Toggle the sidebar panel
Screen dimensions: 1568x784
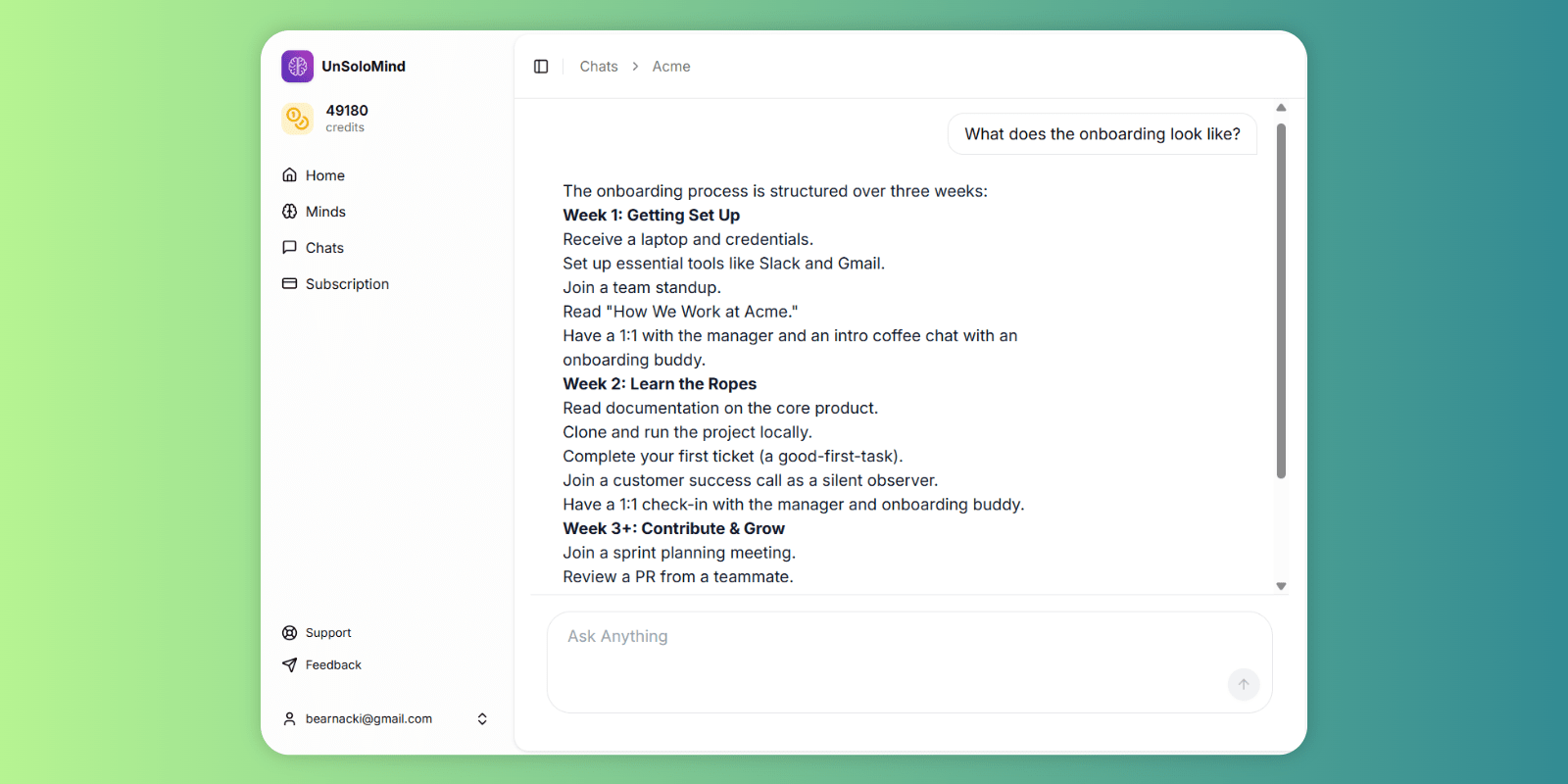point(541,67)
